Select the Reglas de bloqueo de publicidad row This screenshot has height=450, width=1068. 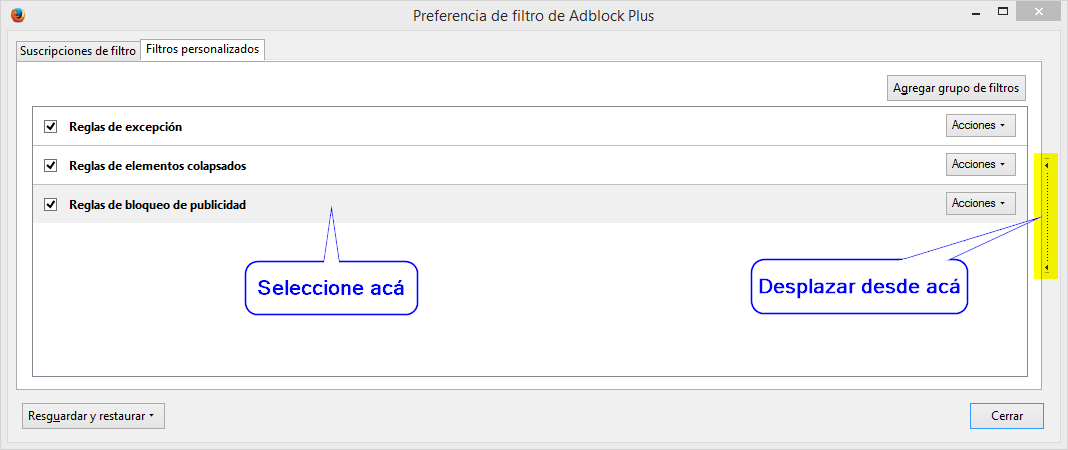coord(530,204)
